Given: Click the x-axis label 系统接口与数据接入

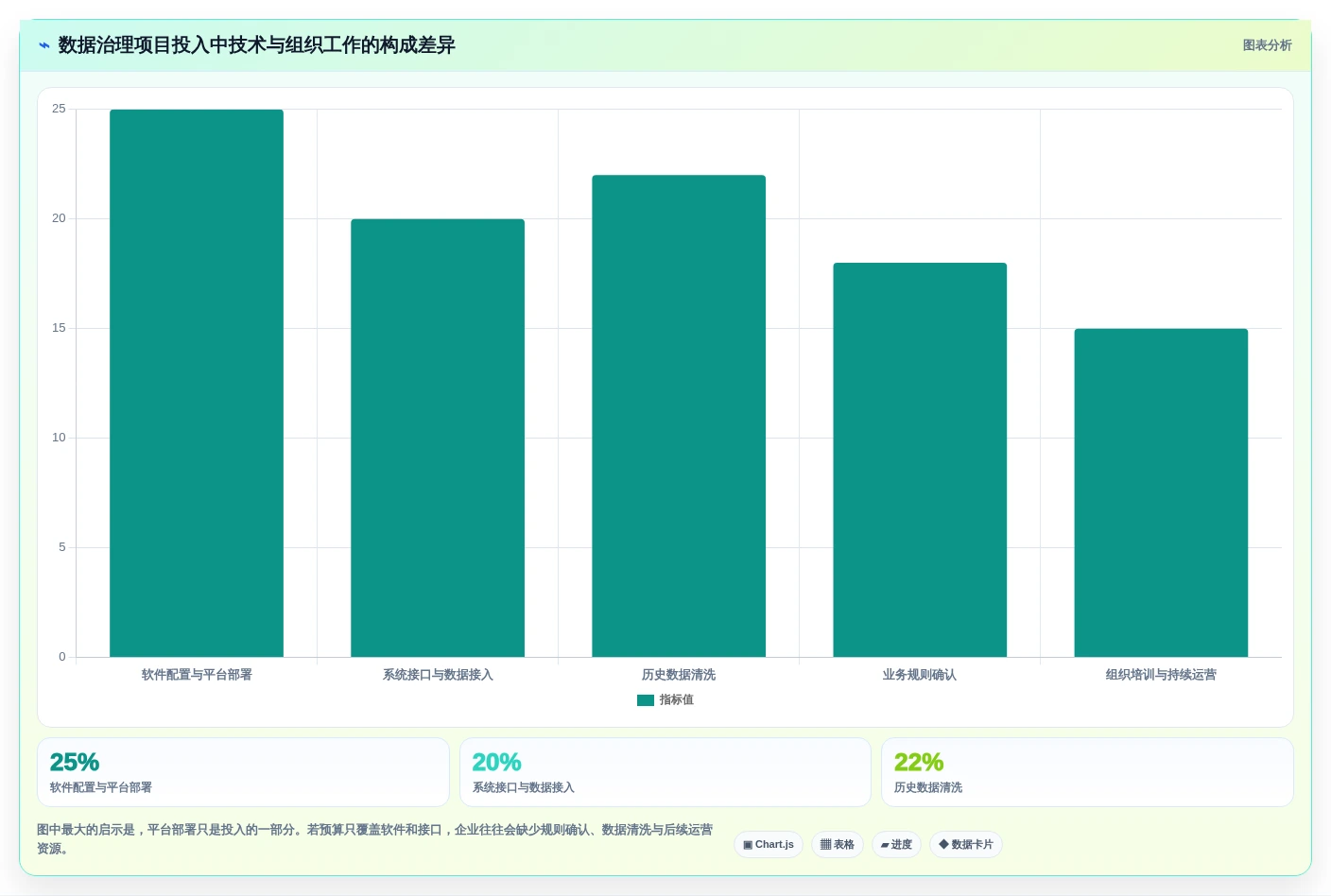Looking at the screenshot, I should [x=438, y=675].
